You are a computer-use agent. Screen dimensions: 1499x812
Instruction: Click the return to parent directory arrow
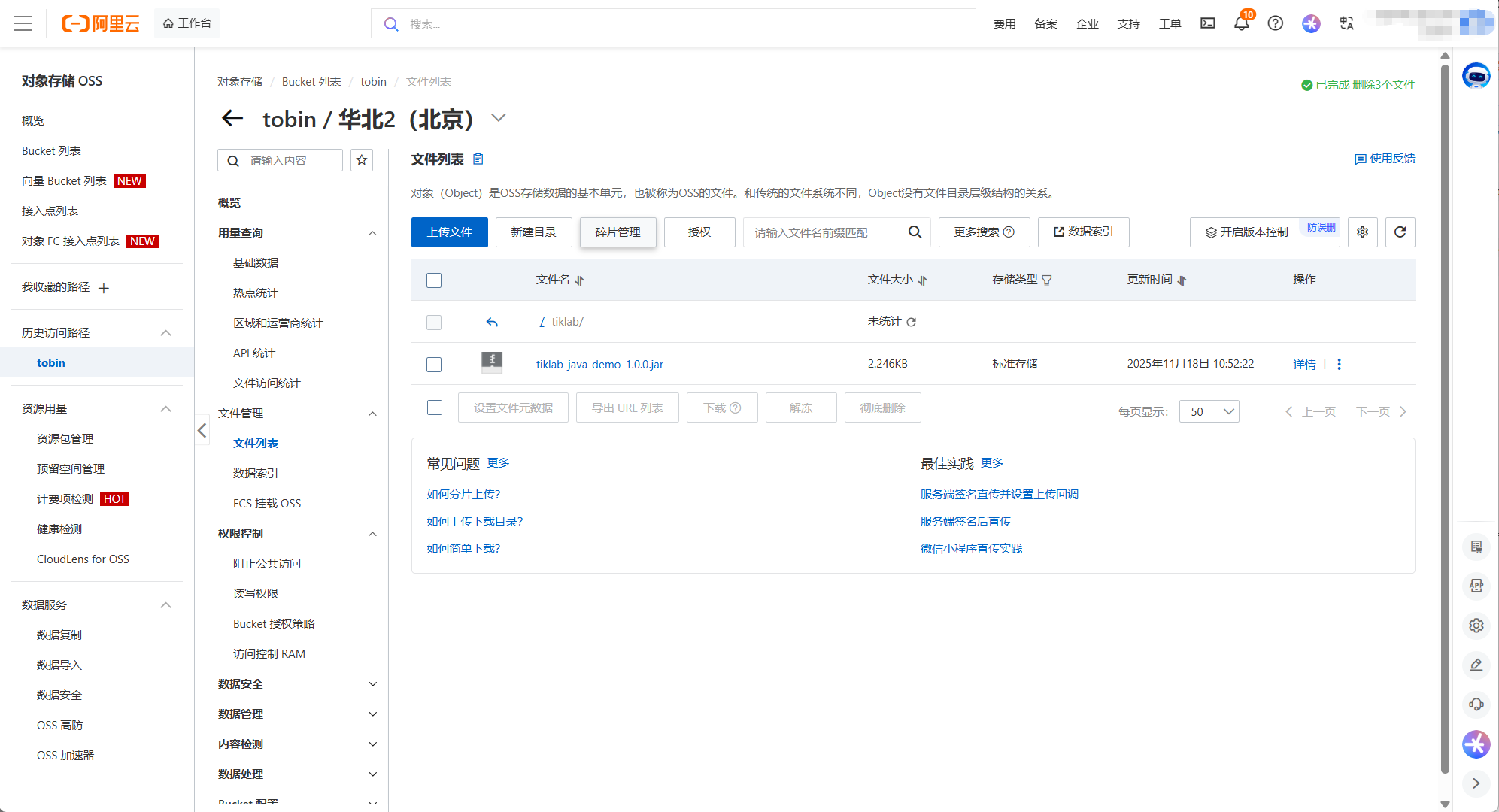pyautogui.click(x=492, y=322)
